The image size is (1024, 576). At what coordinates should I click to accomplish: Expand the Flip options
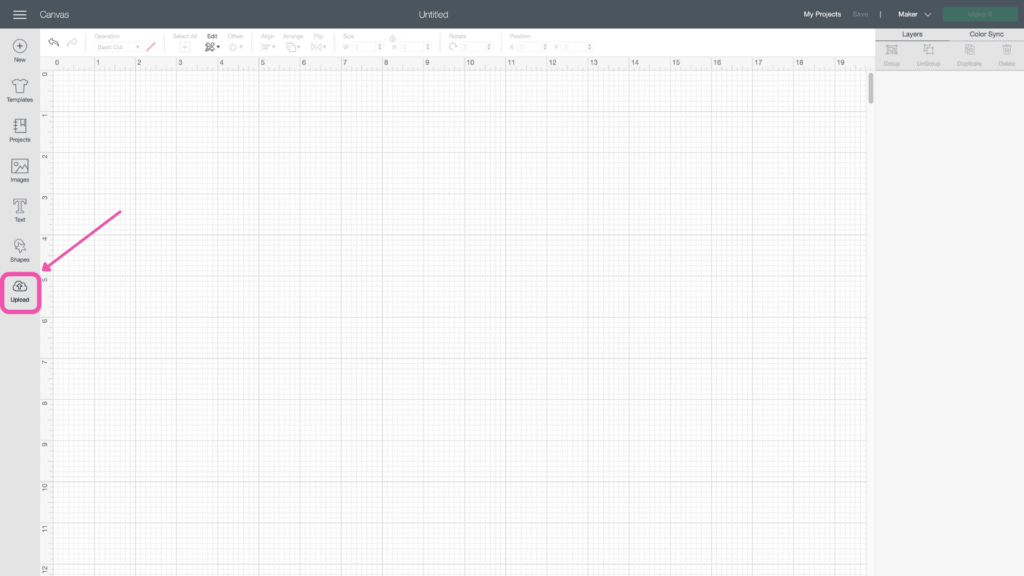coord(318,47)
